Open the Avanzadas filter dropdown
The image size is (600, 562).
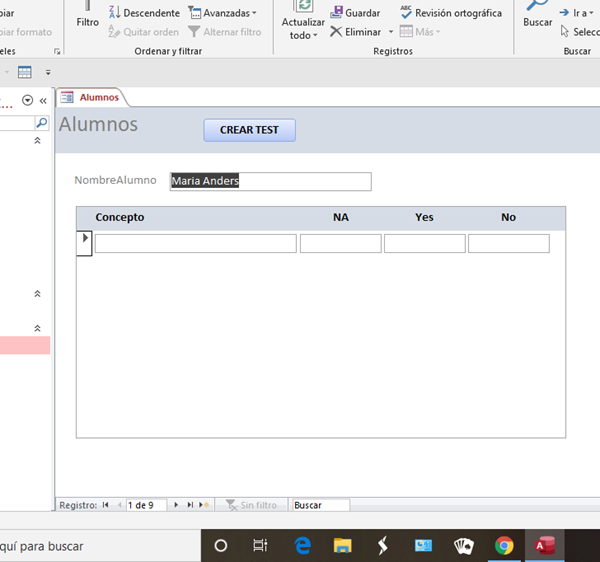pyautogui.click(x=222, y=13)
